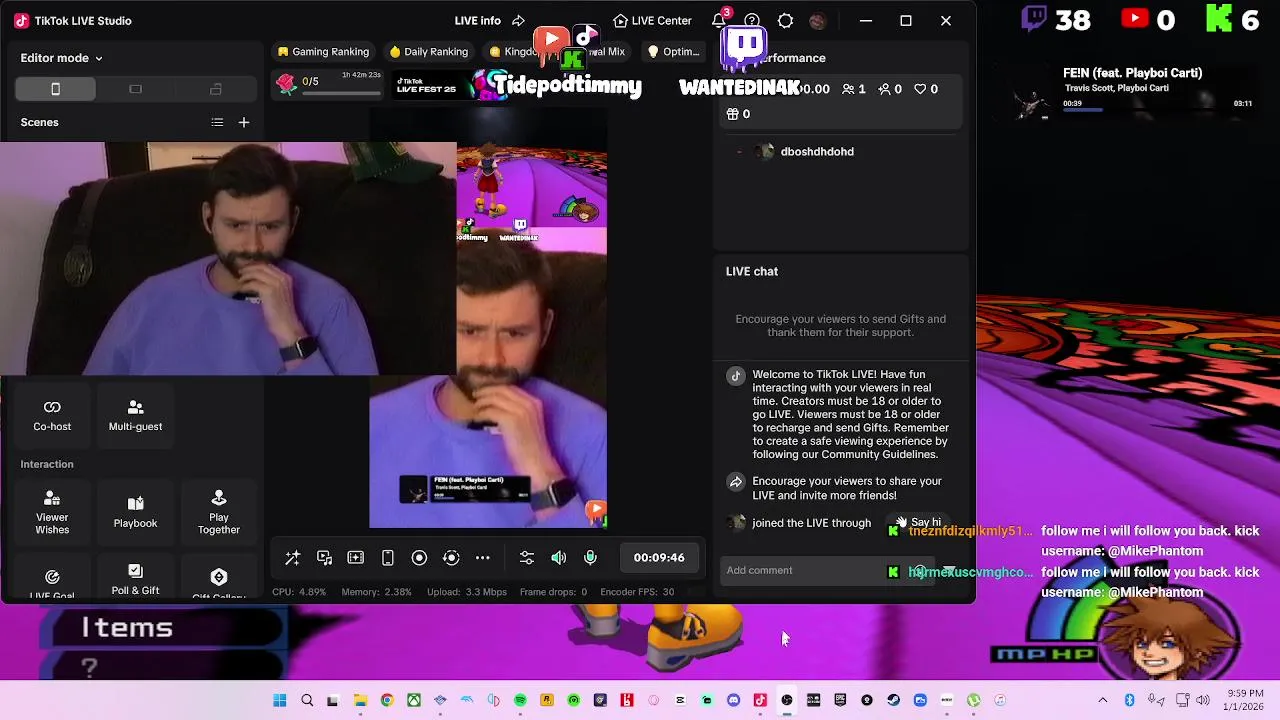The width and height of the screenshot is (1280, 720).
Task: Open TikTok LIVE Studio settings gear
Action: click(x=785, y=21)
